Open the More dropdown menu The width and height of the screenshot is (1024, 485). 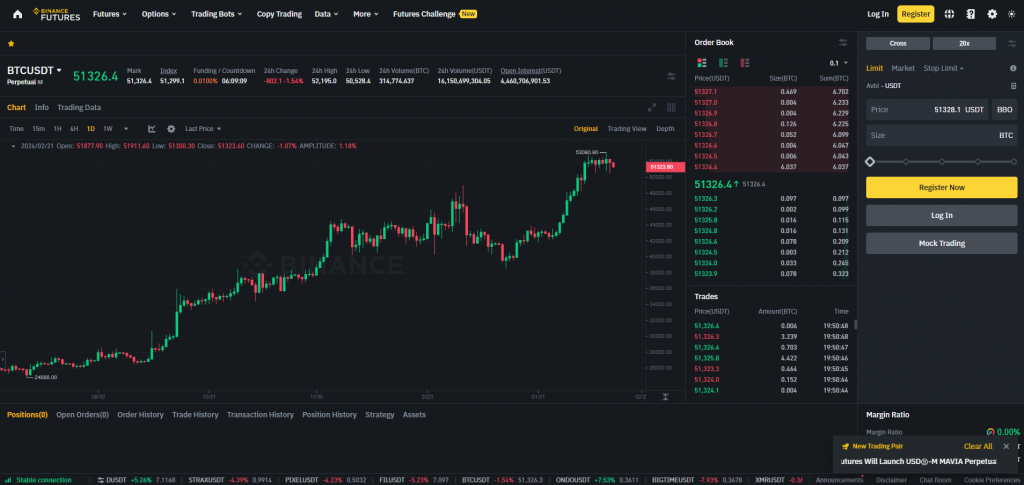point(366,14)
